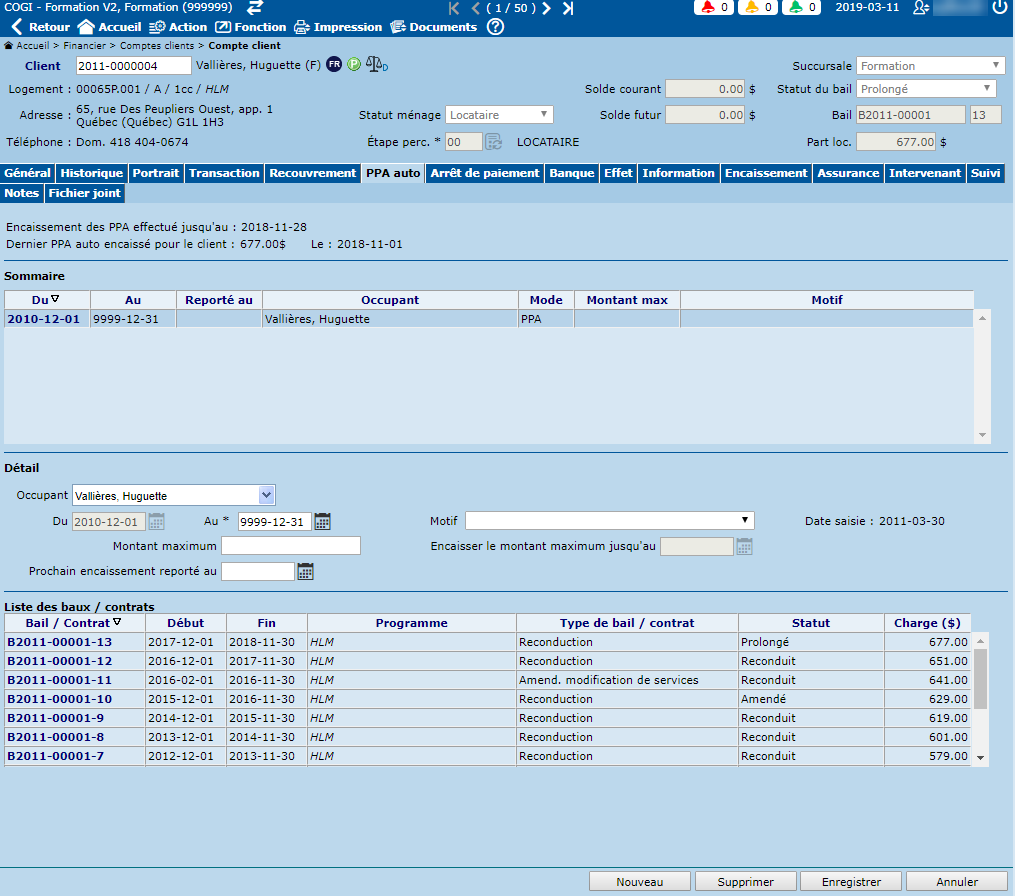Expand the Motif dropdown
Viewport: 1015px width, 896px height.
pyautogui.click(x=745, y=520)
